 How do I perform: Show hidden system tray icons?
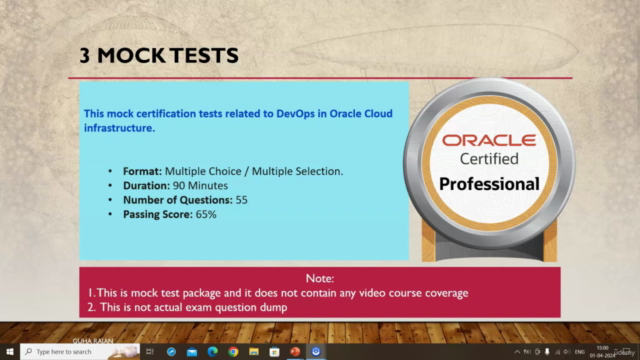click(x=517, y=351)
